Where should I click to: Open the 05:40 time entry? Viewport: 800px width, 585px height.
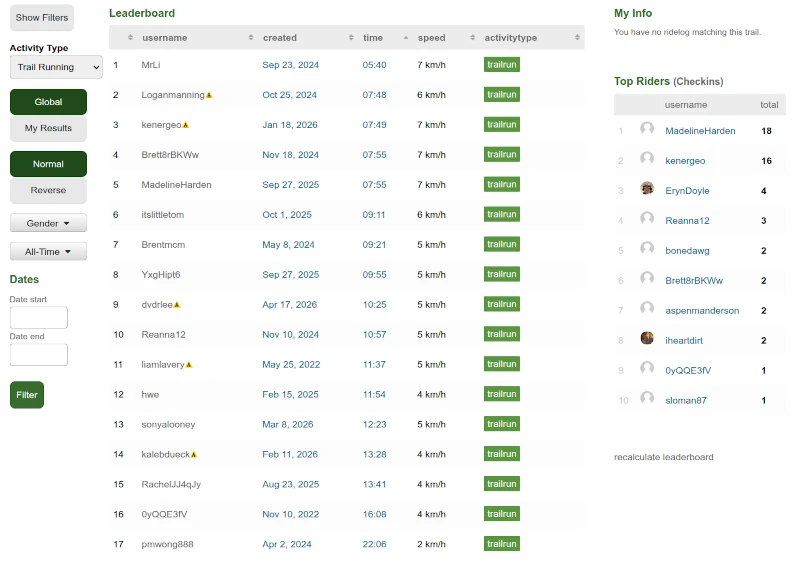[x=374, y=65]
